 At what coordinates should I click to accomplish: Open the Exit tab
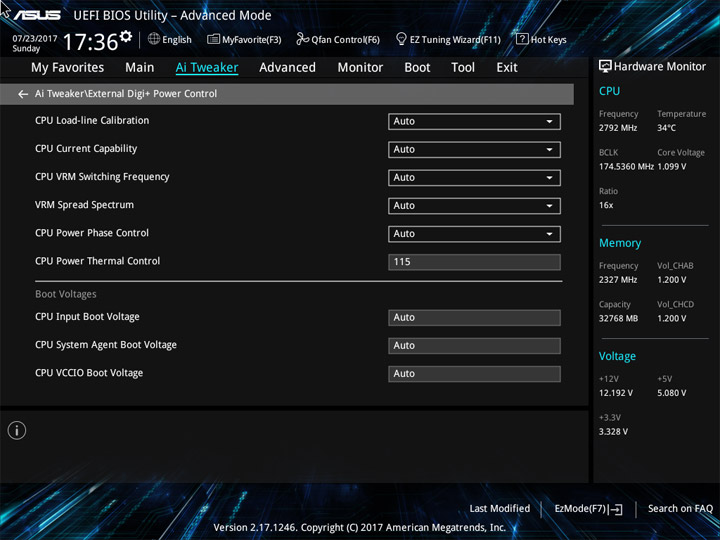tap(507, 68)
